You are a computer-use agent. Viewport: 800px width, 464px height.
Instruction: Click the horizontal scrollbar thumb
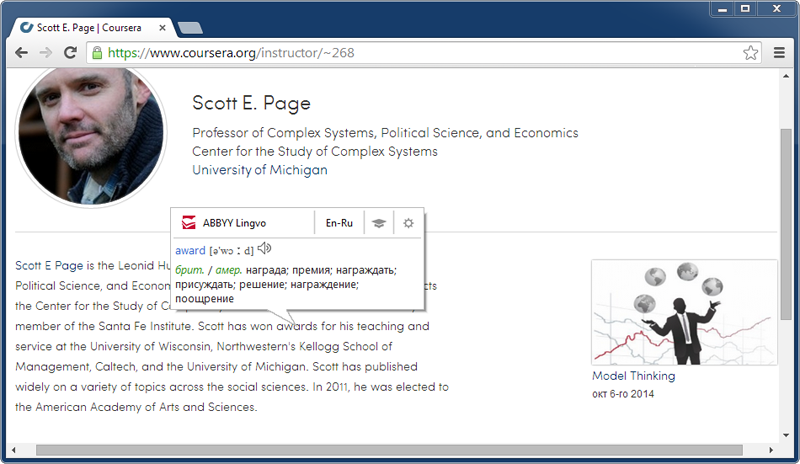tap(389, 450)
